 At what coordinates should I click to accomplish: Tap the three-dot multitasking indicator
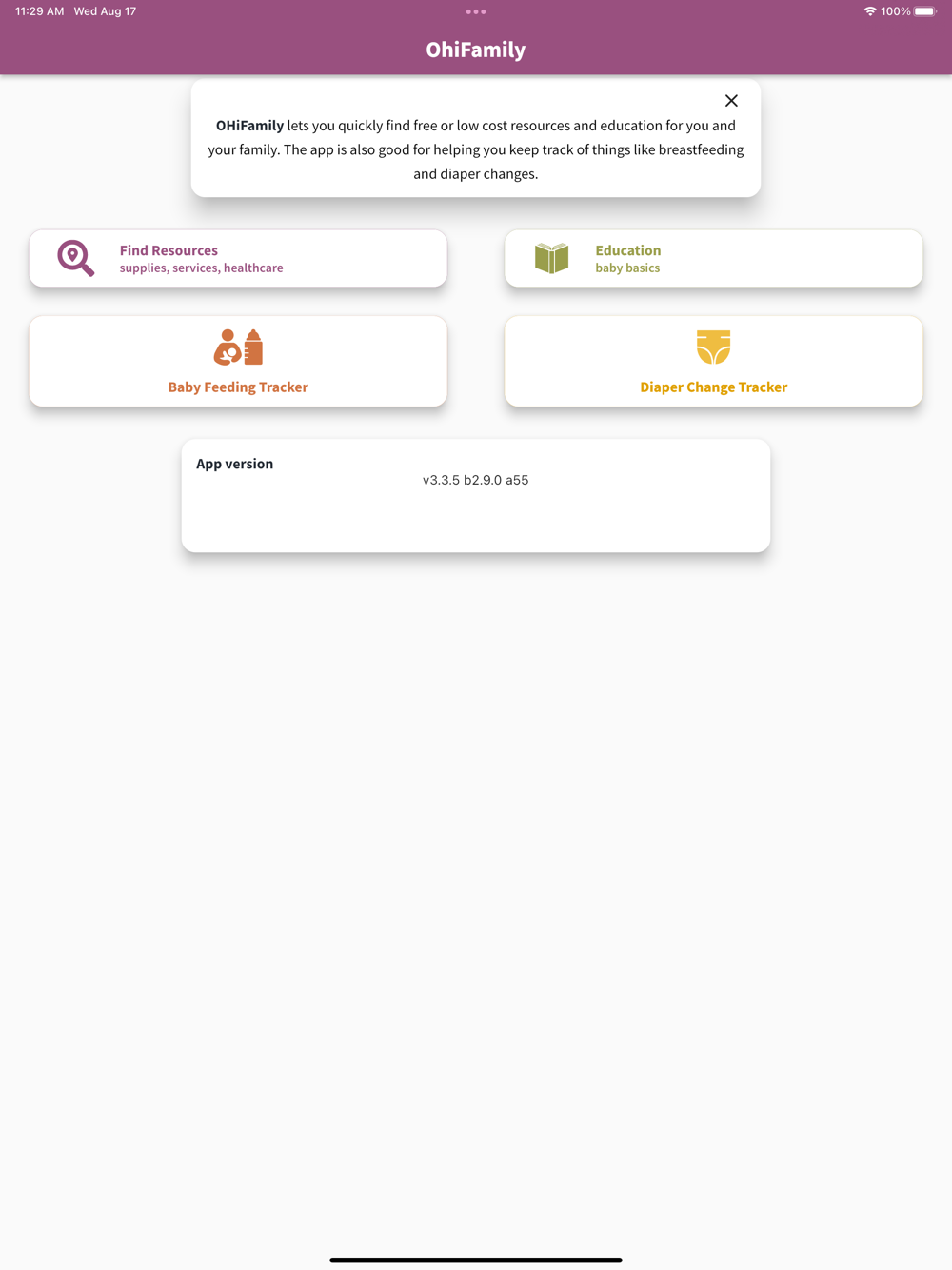(476, 11)
